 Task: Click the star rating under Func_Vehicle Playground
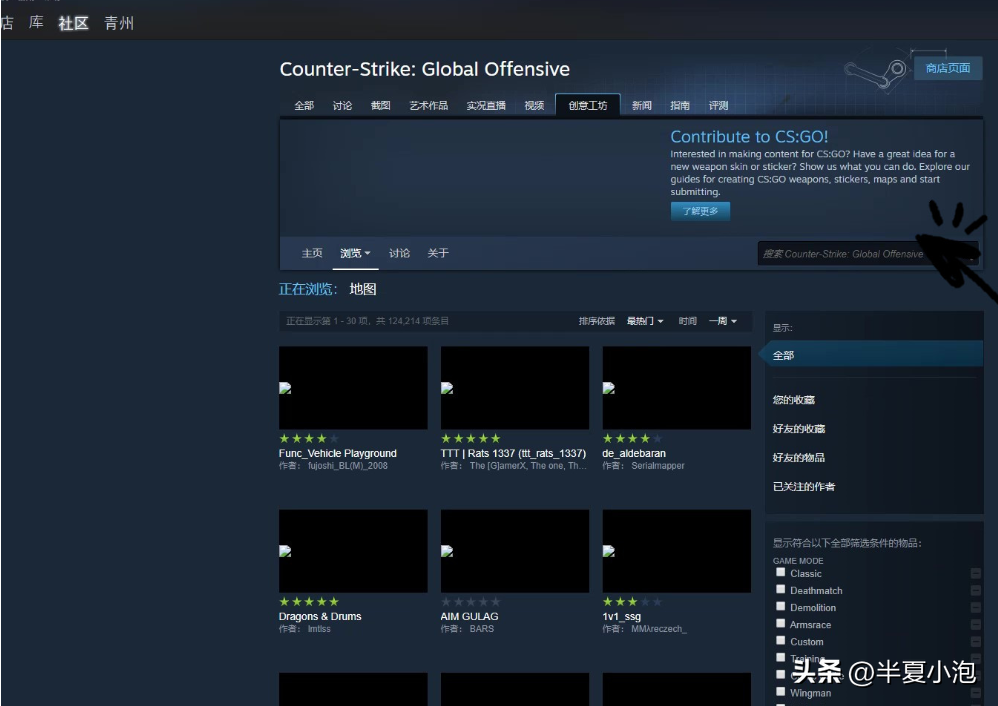(309, 439)
